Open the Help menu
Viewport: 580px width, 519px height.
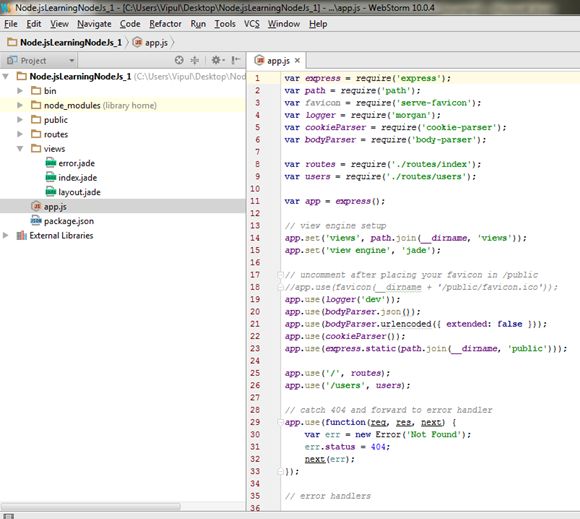click(x=318, y=24)
